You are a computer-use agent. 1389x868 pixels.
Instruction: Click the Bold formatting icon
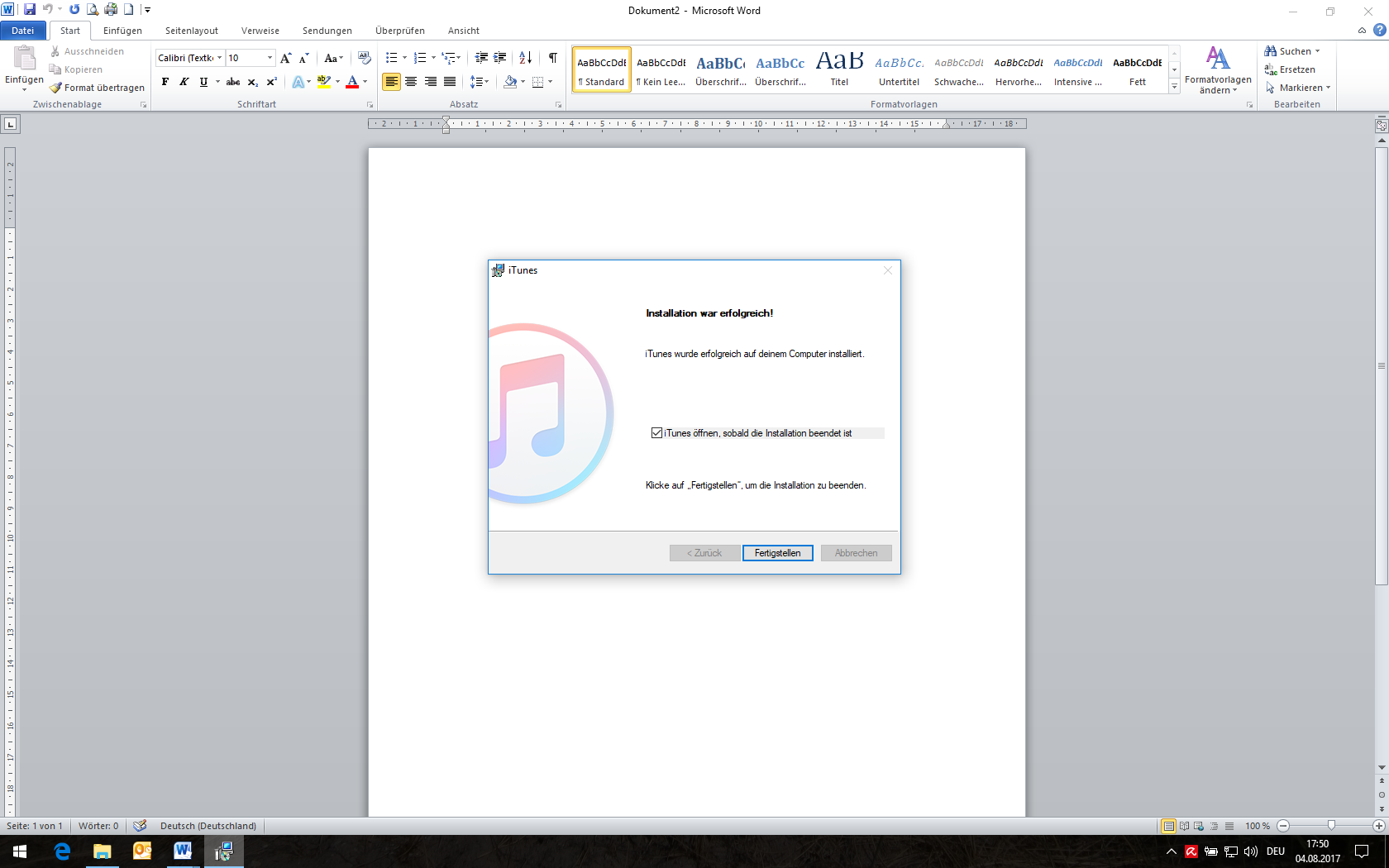pos(165,82)
